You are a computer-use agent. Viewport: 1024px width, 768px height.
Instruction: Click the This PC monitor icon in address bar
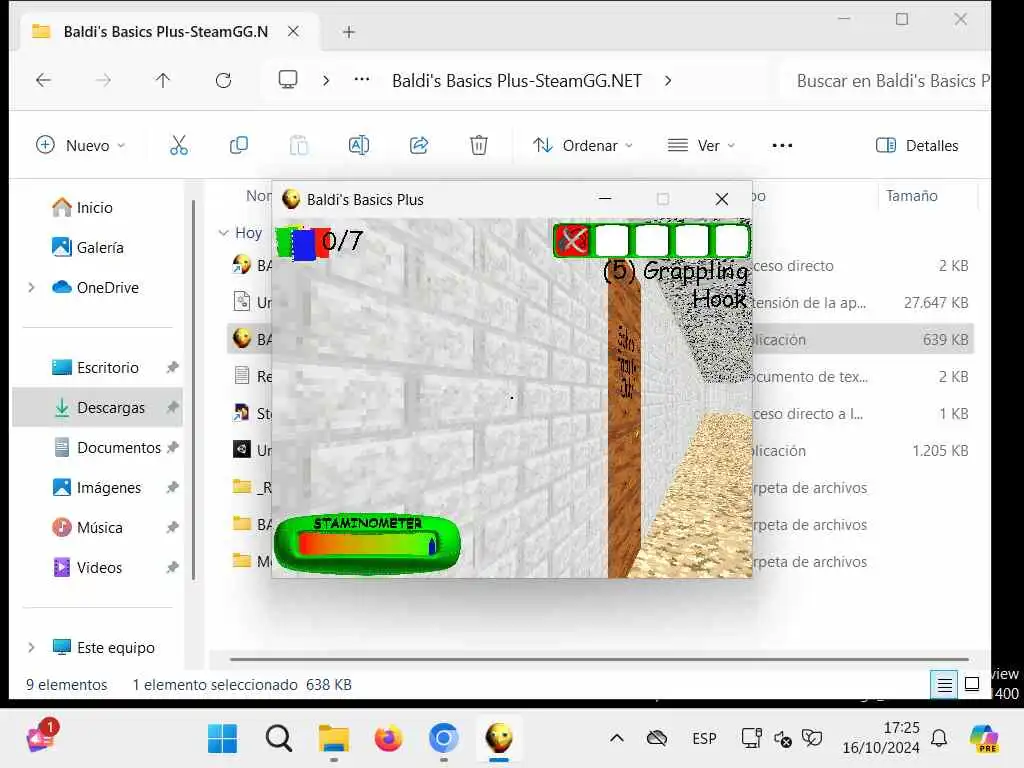coord(287,80)
